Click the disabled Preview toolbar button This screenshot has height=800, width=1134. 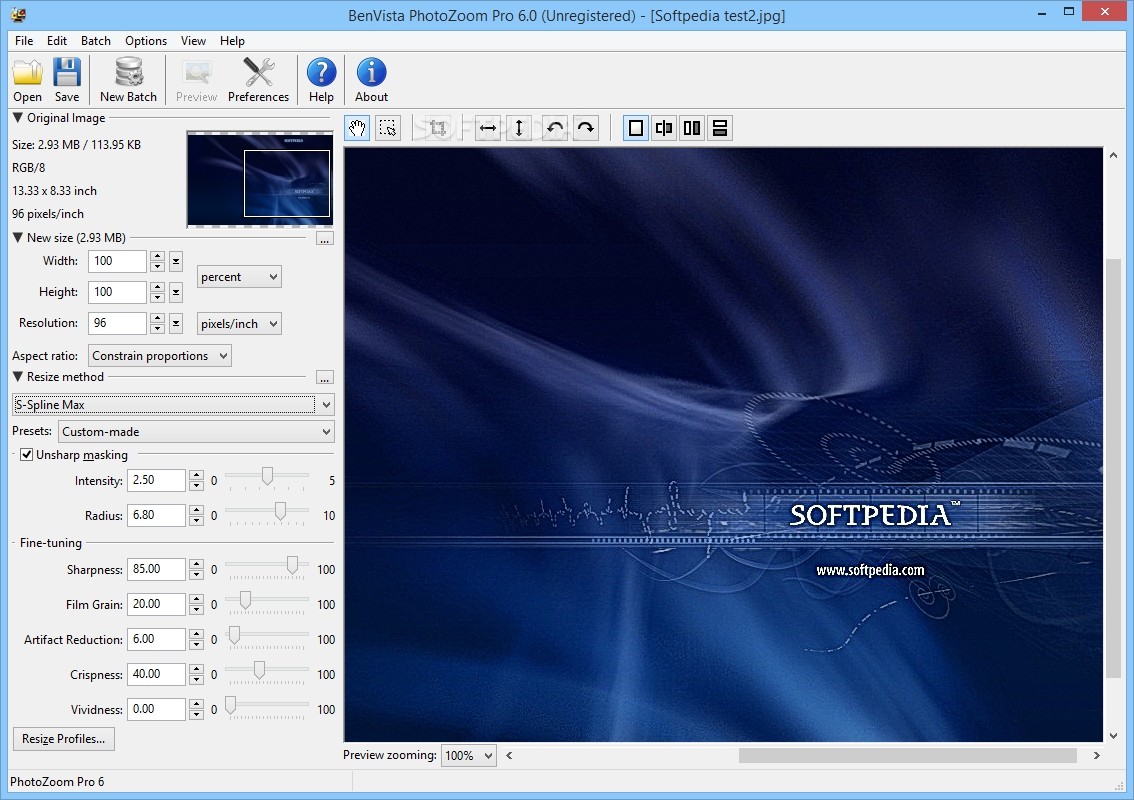click(196, 80)
